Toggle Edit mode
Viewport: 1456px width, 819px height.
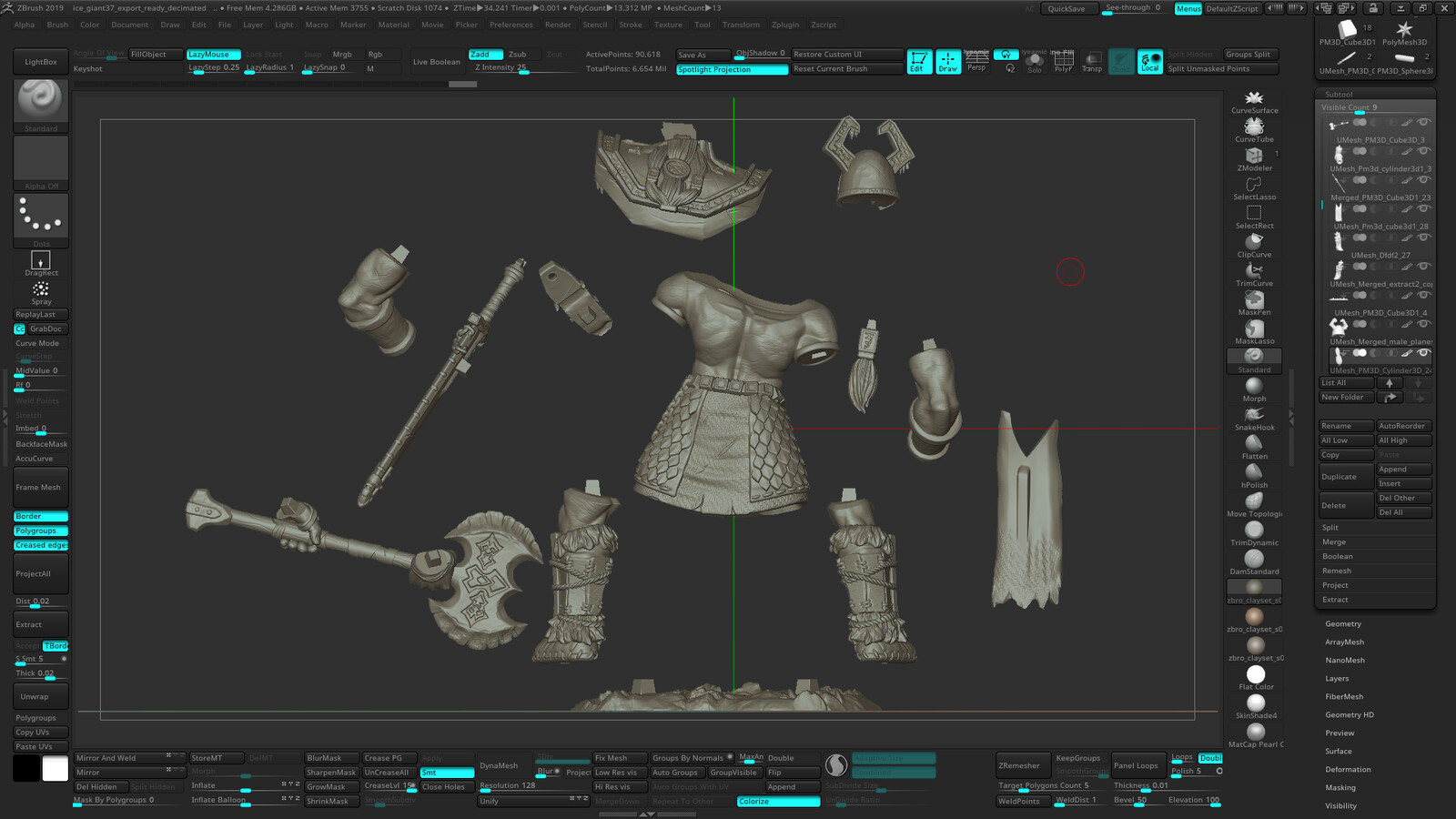pos(919,62)
